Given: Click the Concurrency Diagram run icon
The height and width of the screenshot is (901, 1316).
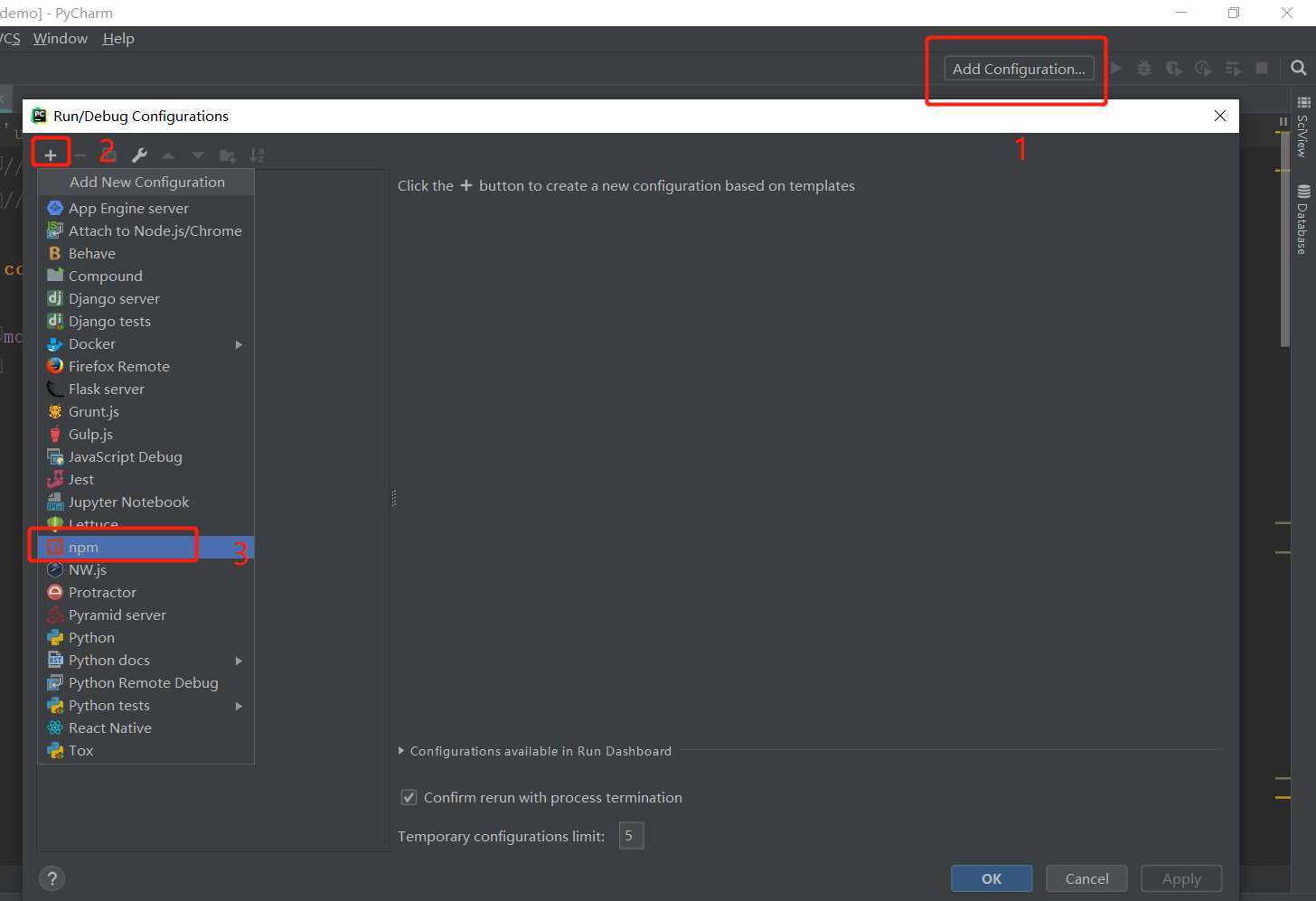Looking at the screenshot, I should click(1233, 68).
